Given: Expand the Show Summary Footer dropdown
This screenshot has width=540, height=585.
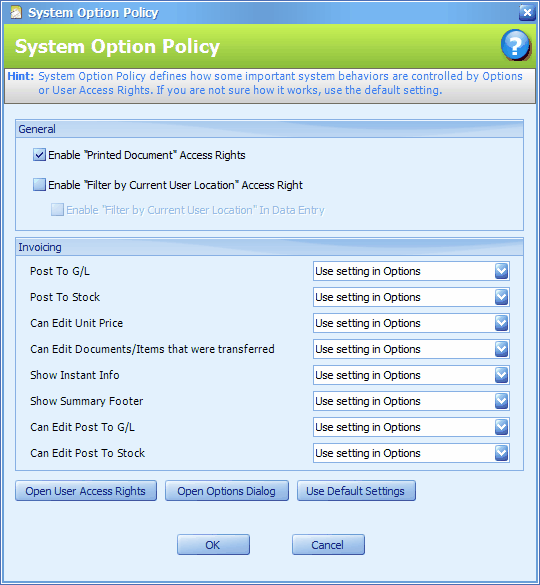Looking at the screenshot, I should [501, 401].
